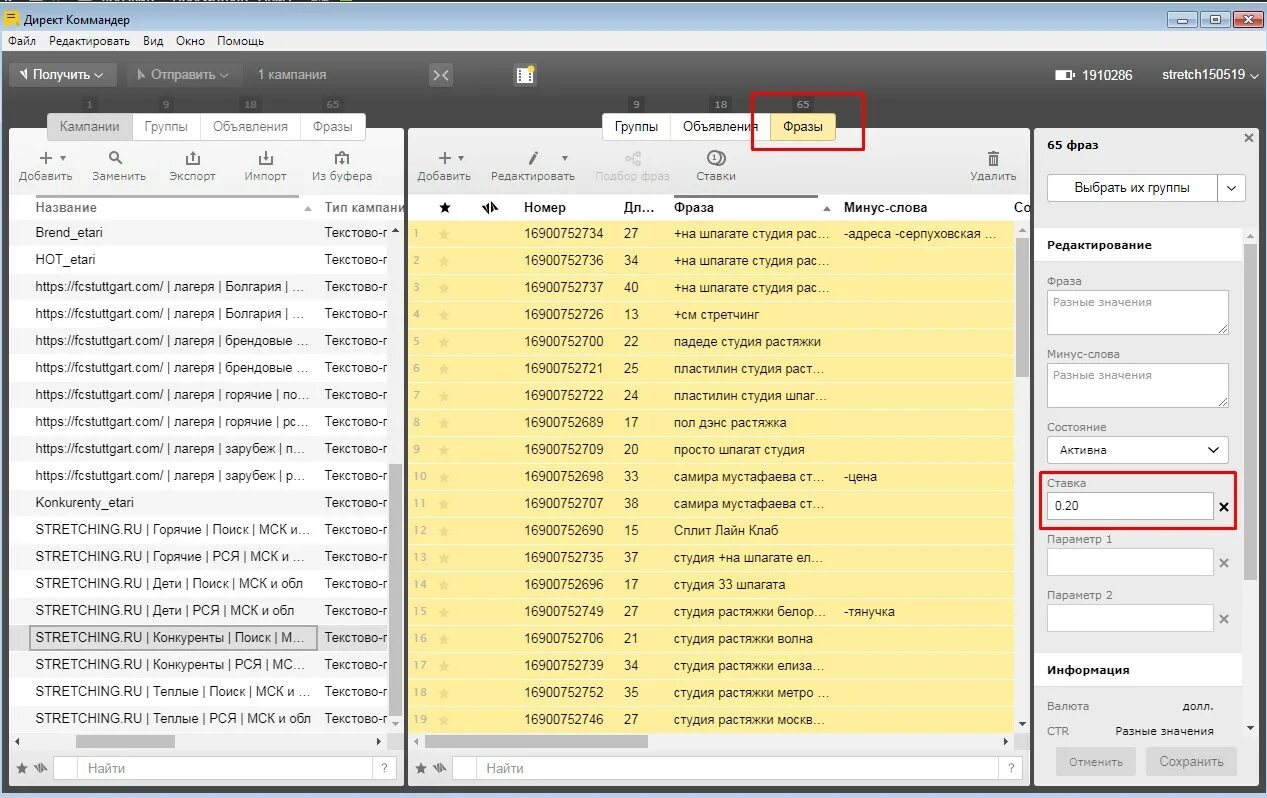Open the Вид menu

click(x=153, y=41)
